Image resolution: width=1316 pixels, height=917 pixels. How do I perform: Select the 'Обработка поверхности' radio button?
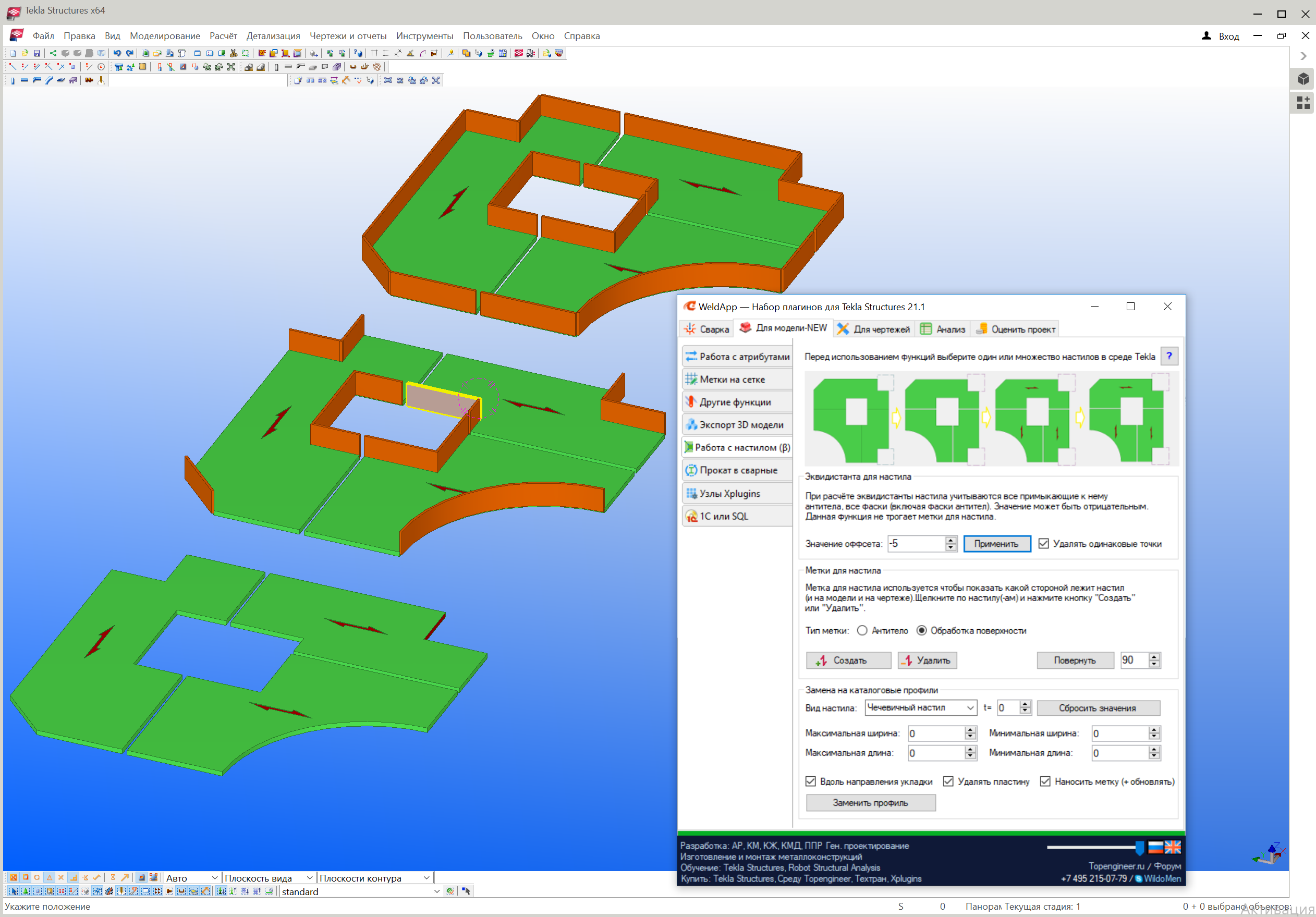point(921,630)
